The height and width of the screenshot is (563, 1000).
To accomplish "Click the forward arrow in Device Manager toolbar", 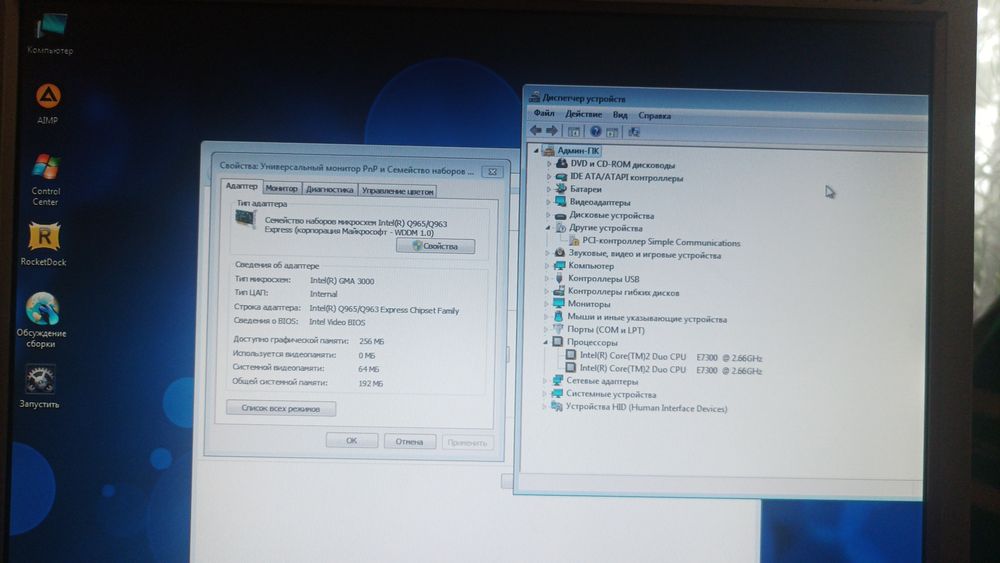I will click(x=552, y=131).
